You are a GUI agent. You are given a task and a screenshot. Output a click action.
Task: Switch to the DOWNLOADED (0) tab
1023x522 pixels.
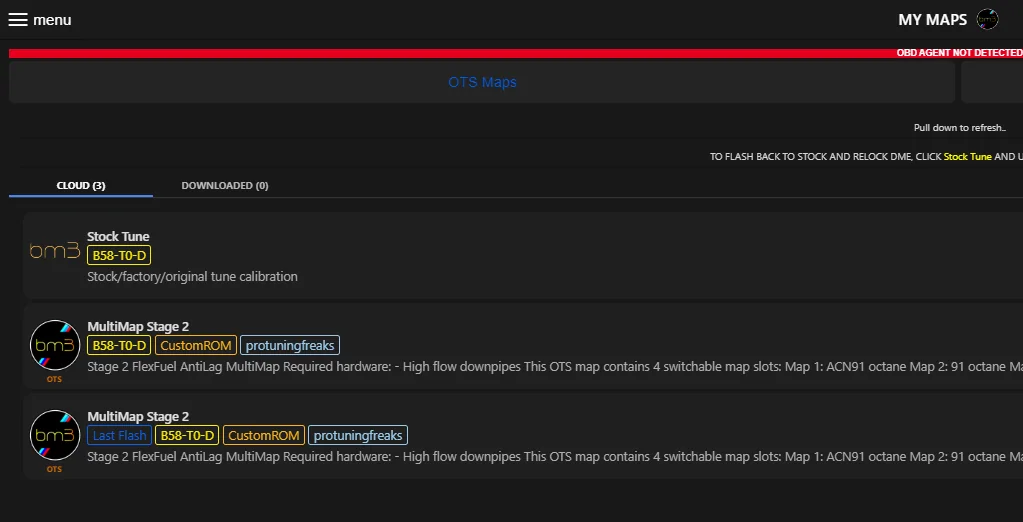(224, 185)
